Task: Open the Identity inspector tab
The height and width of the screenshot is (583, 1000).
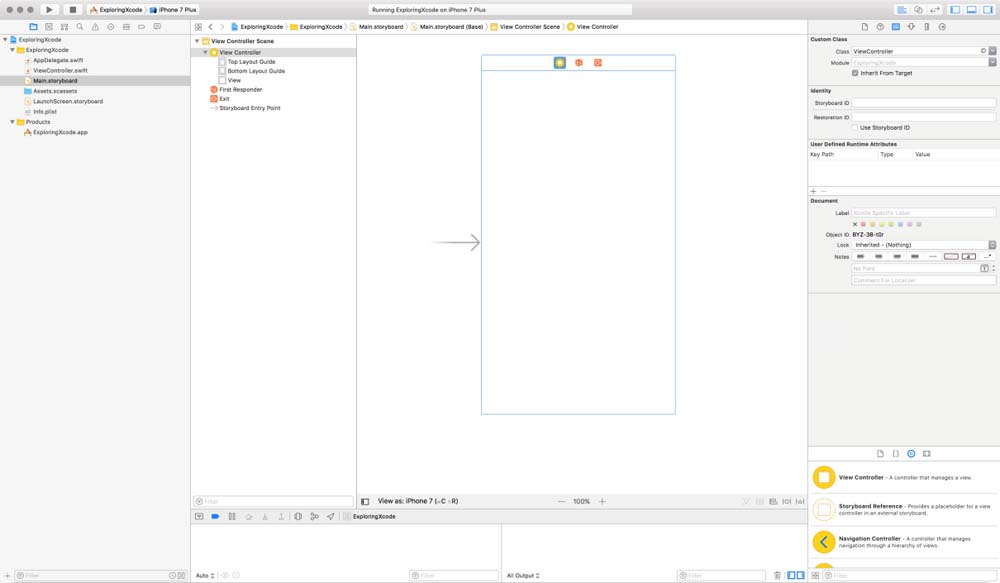Action: click(895, 27)
